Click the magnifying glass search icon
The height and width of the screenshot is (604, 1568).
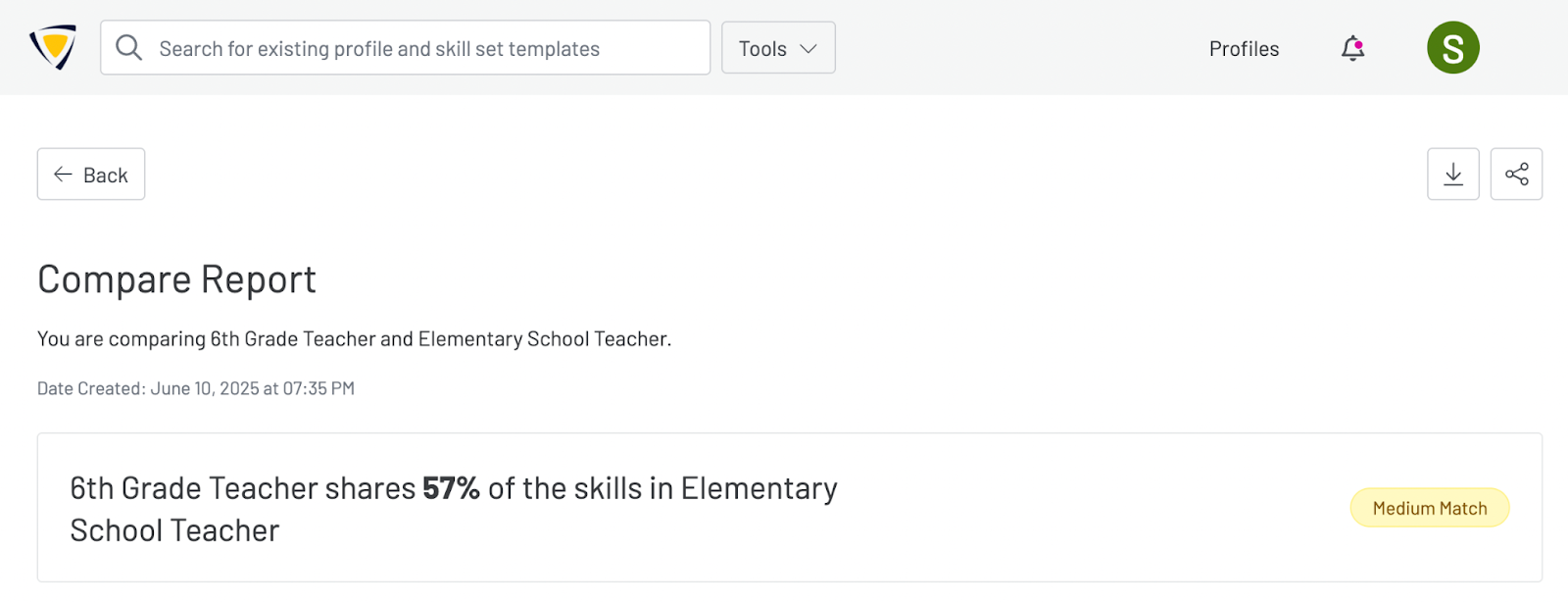click(128, 47)
